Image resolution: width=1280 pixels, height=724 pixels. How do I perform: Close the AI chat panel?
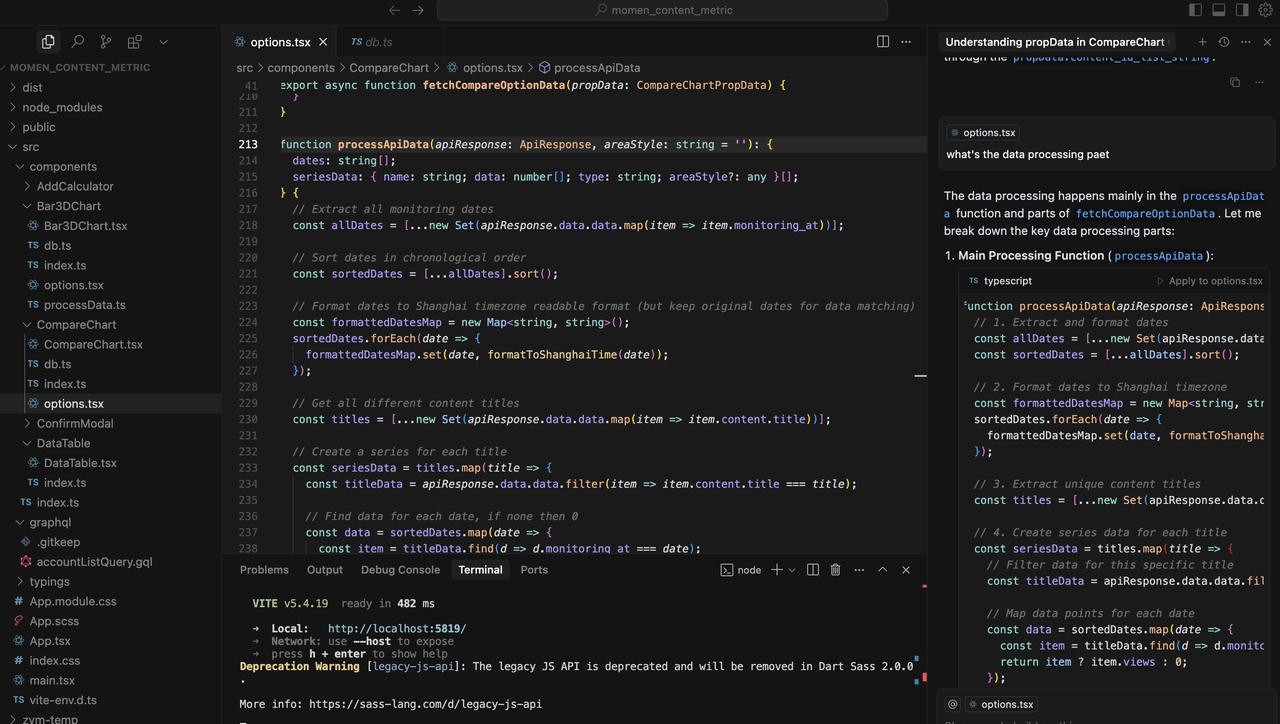1268,42
